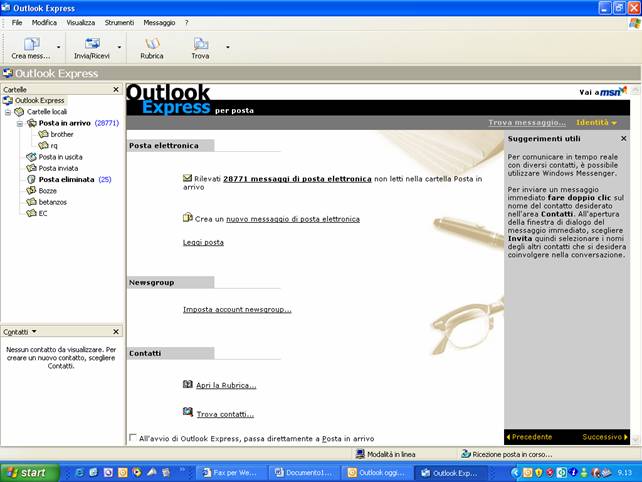Click the Ricezione posta in corso status icon

pos(466,454)
